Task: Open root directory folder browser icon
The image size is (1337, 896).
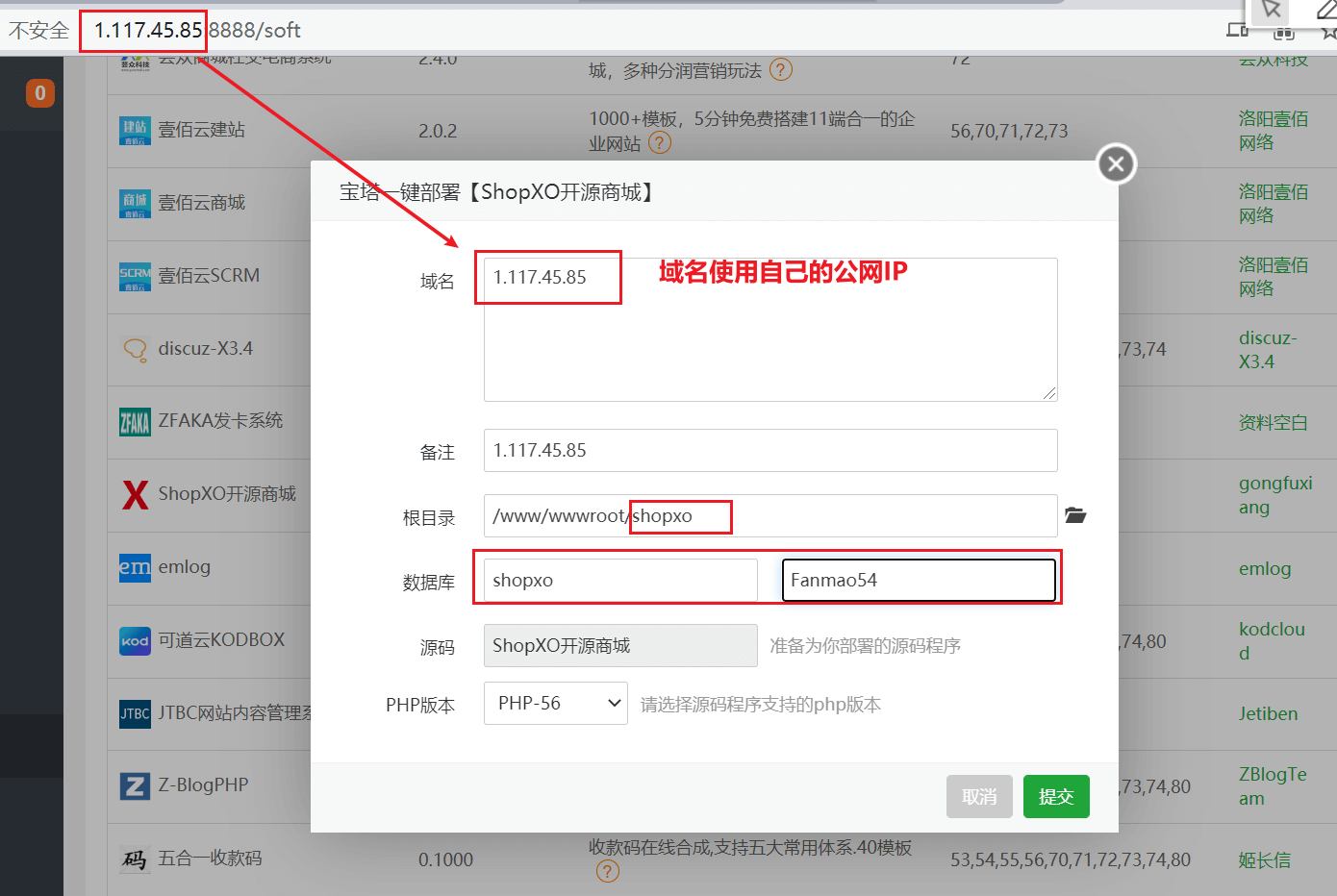Action: click(x=1075, y=515)
